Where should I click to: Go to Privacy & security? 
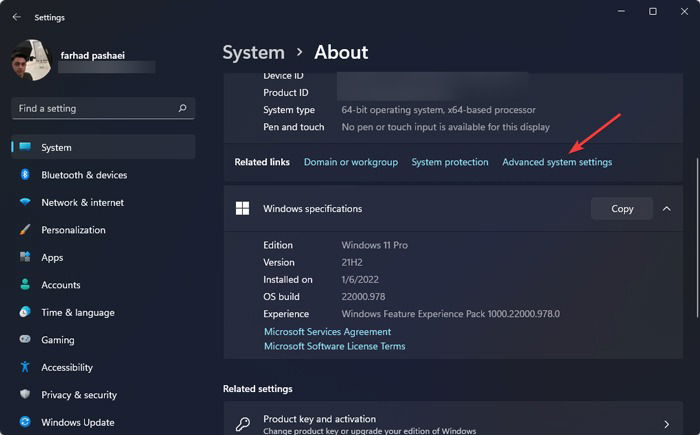pos(103,395)
